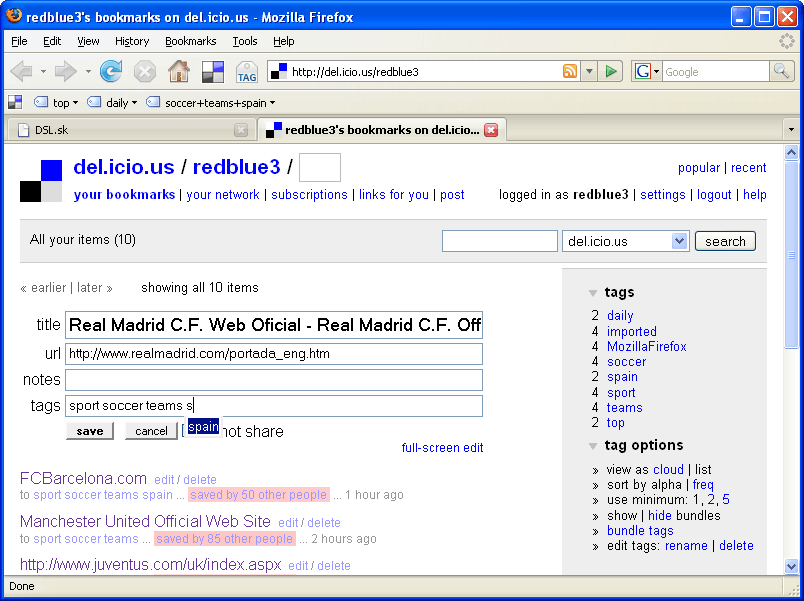
Task: Open the FCBarcelona.com bookmark link
Action: (83, 478)
